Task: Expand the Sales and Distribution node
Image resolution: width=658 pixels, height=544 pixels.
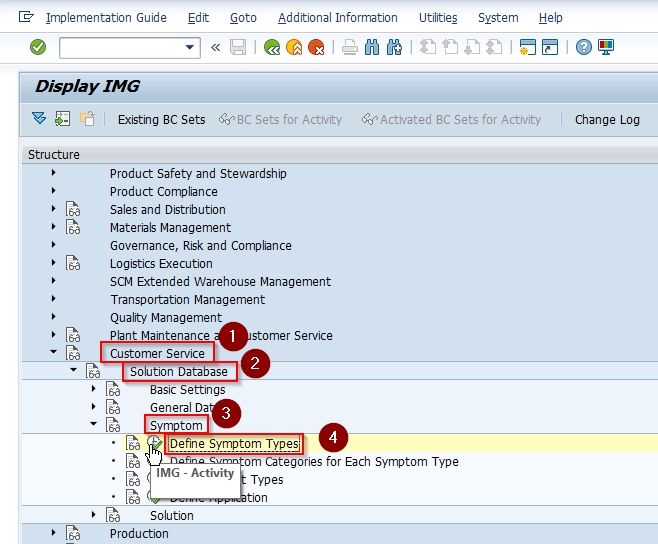Action: (x=53, y=209)
